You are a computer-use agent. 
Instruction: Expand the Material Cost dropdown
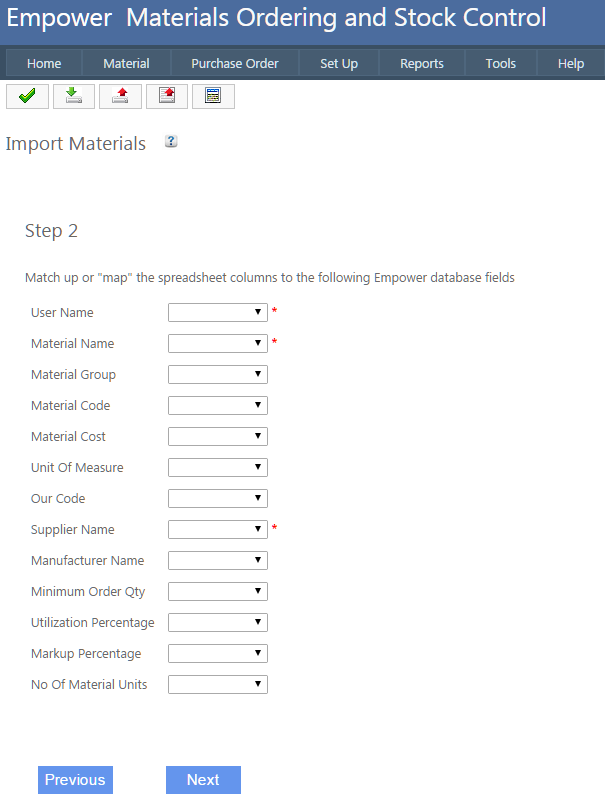pyautogui.click(x=218, y=436)
